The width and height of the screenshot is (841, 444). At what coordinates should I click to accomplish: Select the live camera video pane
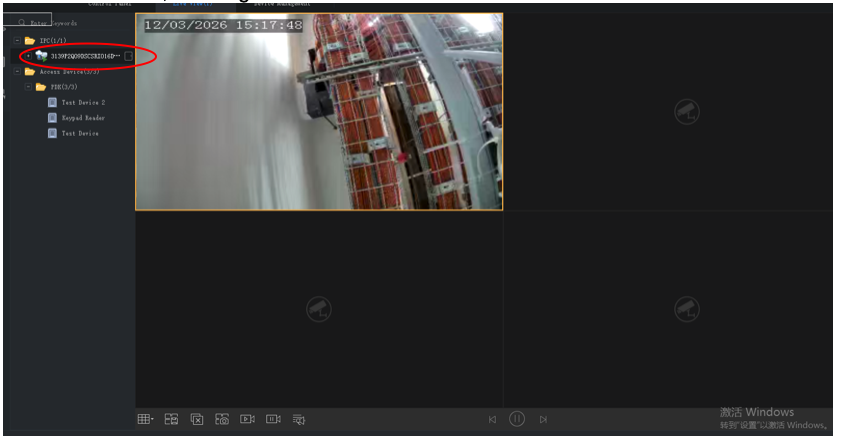(319, 112)
